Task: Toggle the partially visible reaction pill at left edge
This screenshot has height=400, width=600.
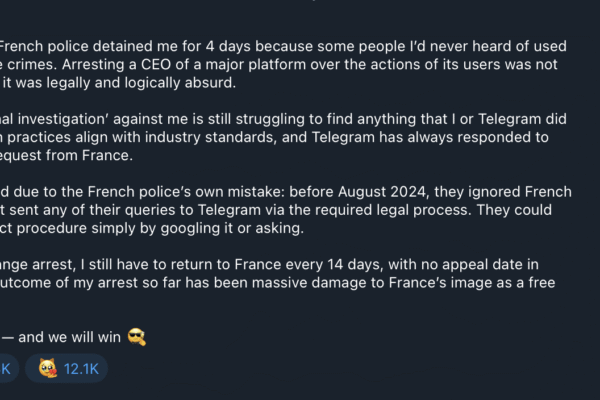Action: pos(5,368)
